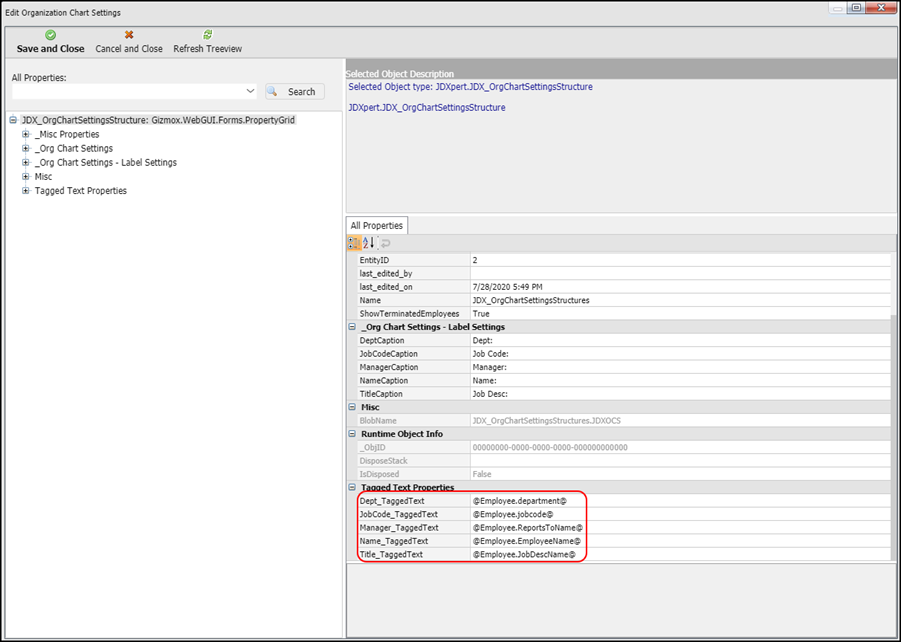
Task: Collapse the root JDX_OrgChartSettingsStructure node
Action: (13, 120)
